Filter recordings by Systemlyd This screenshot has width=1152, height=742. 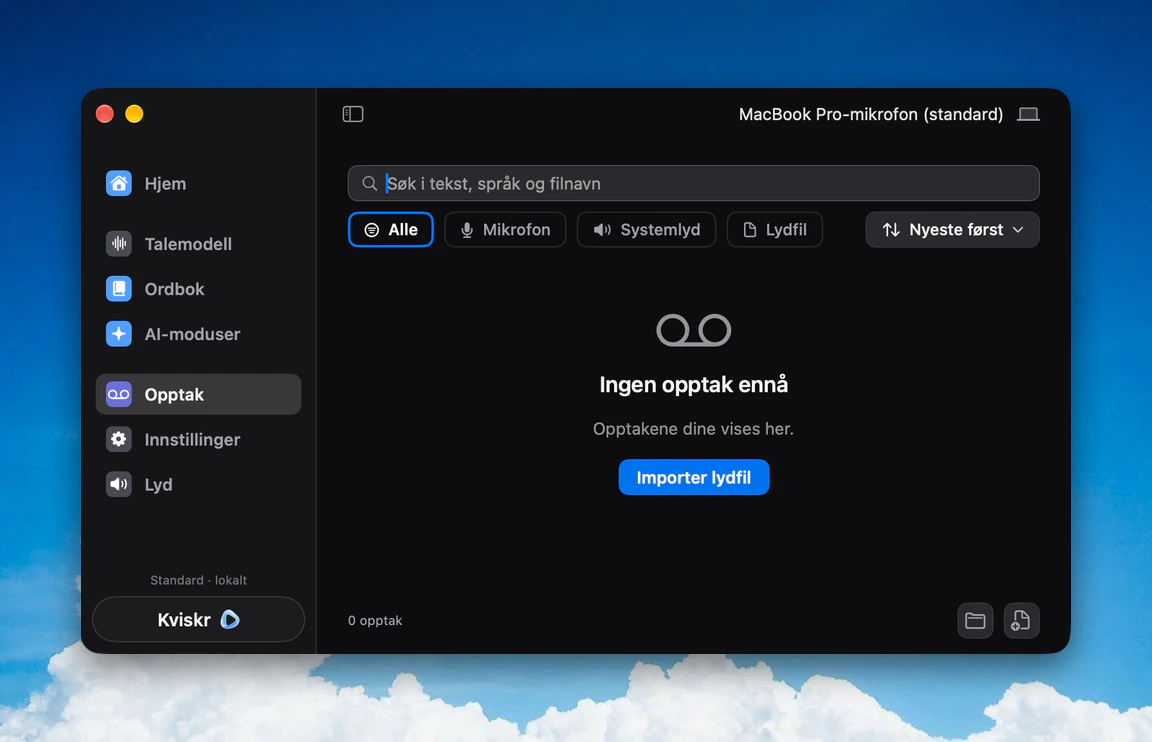647,230
